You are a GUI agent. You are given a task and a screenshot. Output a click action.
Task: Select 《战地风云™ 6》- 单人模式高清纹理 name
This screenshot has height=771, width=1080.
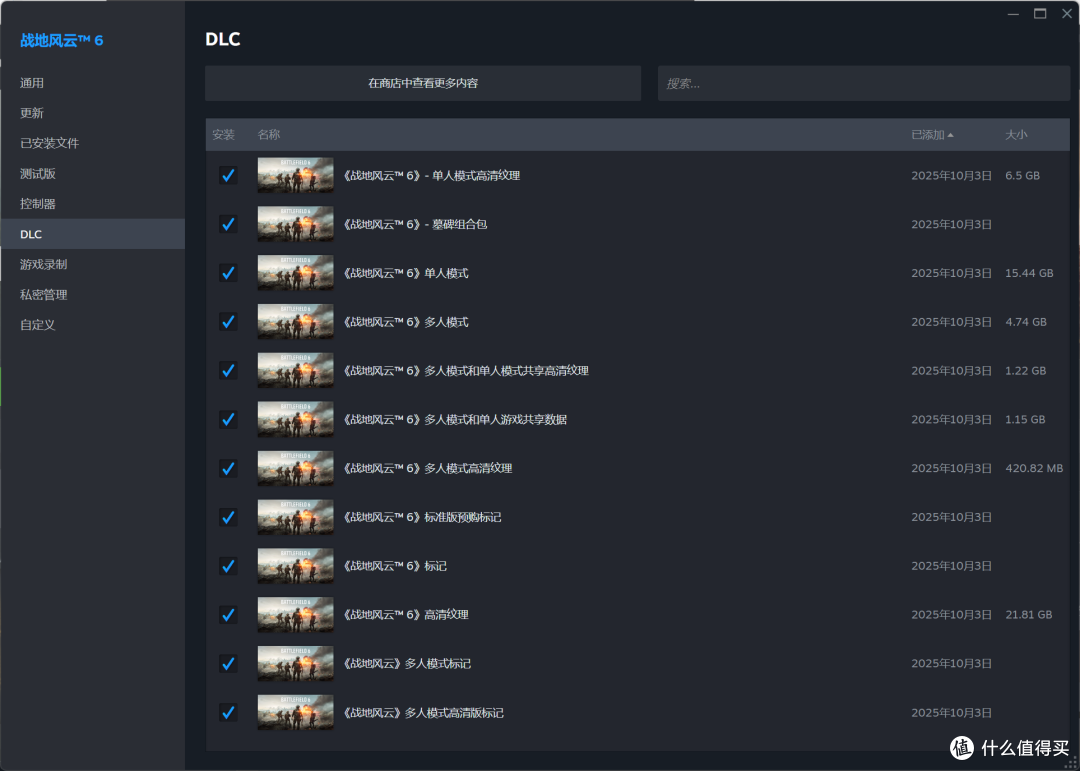(431, 176)
